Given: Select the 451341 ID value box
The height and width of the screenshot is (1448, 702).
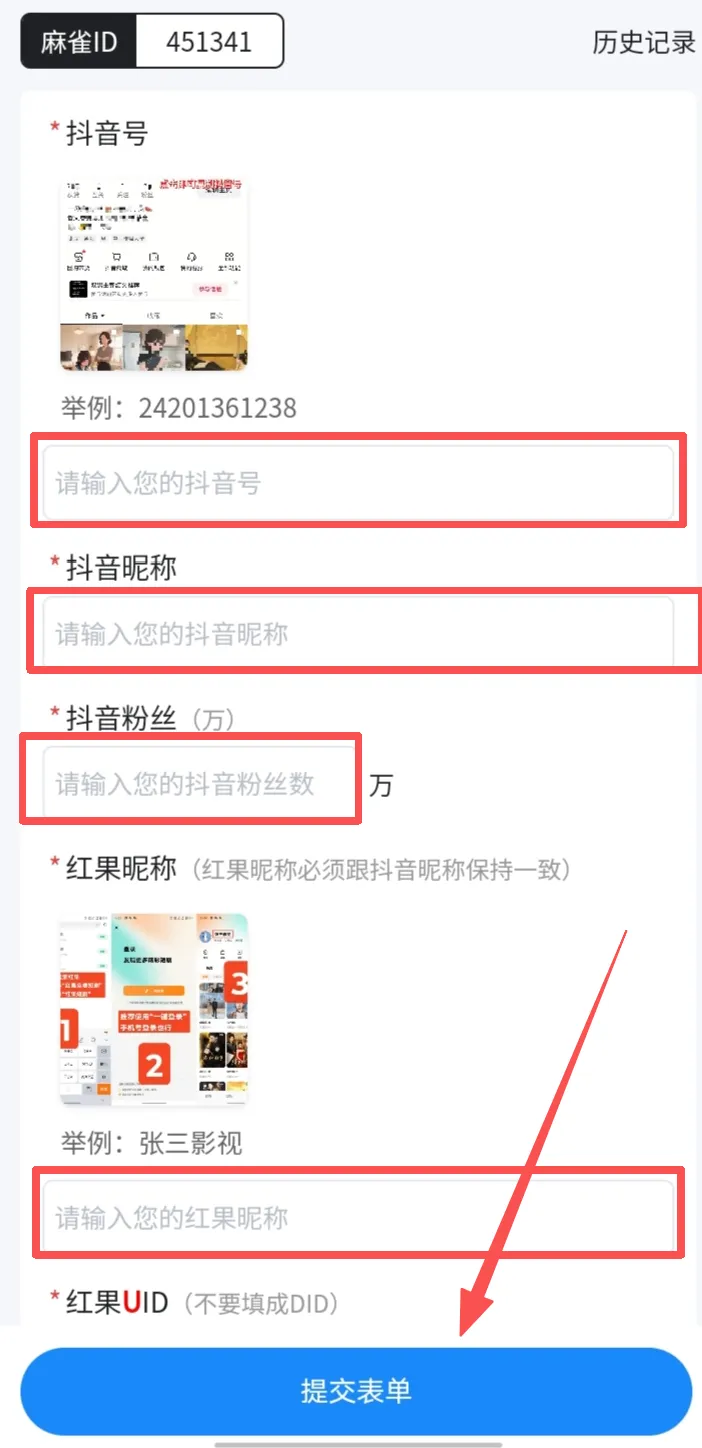Looking at the screenshot, I should (x=209, y=42).
